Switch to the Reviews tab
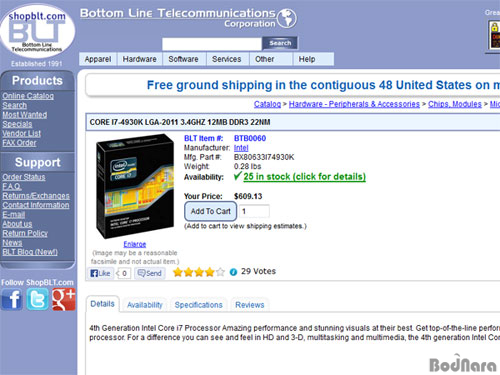The image size is (500, 375). pyautogui.click(x=250, y=305)
